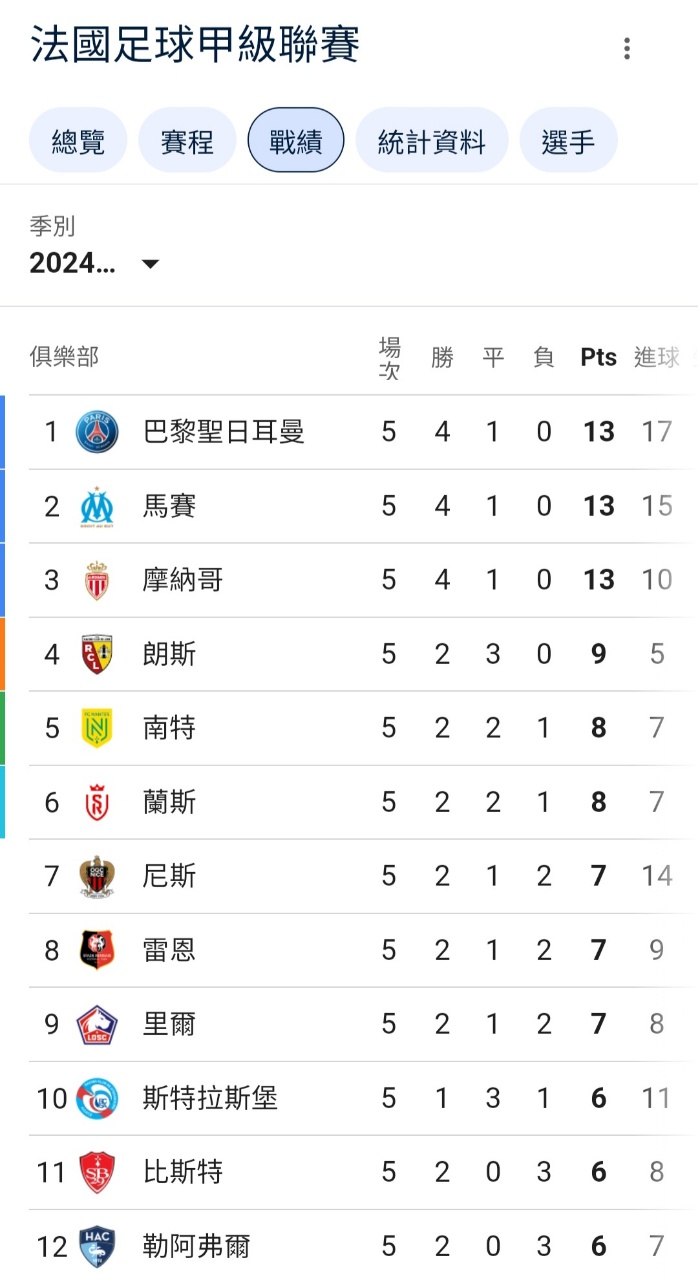Image resolution: width=698 pixels, height=1280 pixels.
Task: Click the Nice club crest icon
Action: coord(97,876)
